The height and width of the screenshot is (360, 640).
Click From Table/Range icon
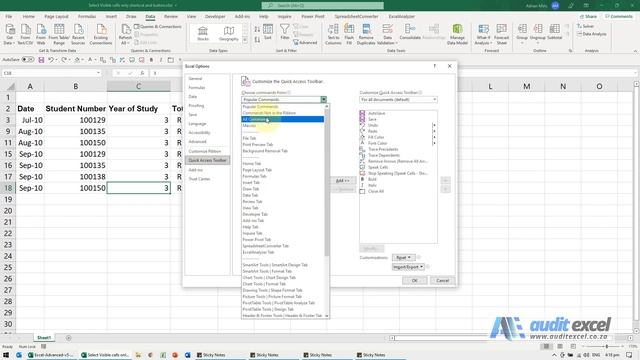point(59,34)
